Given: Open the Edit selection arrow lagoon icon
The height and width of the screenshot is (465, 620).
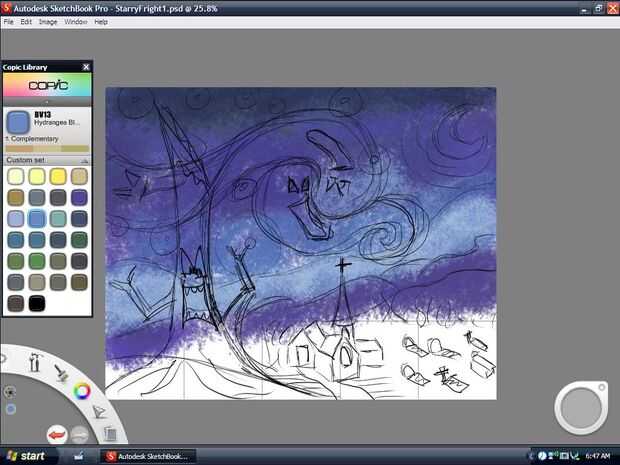Looking at the screenshot, I should tap(99, 412).
